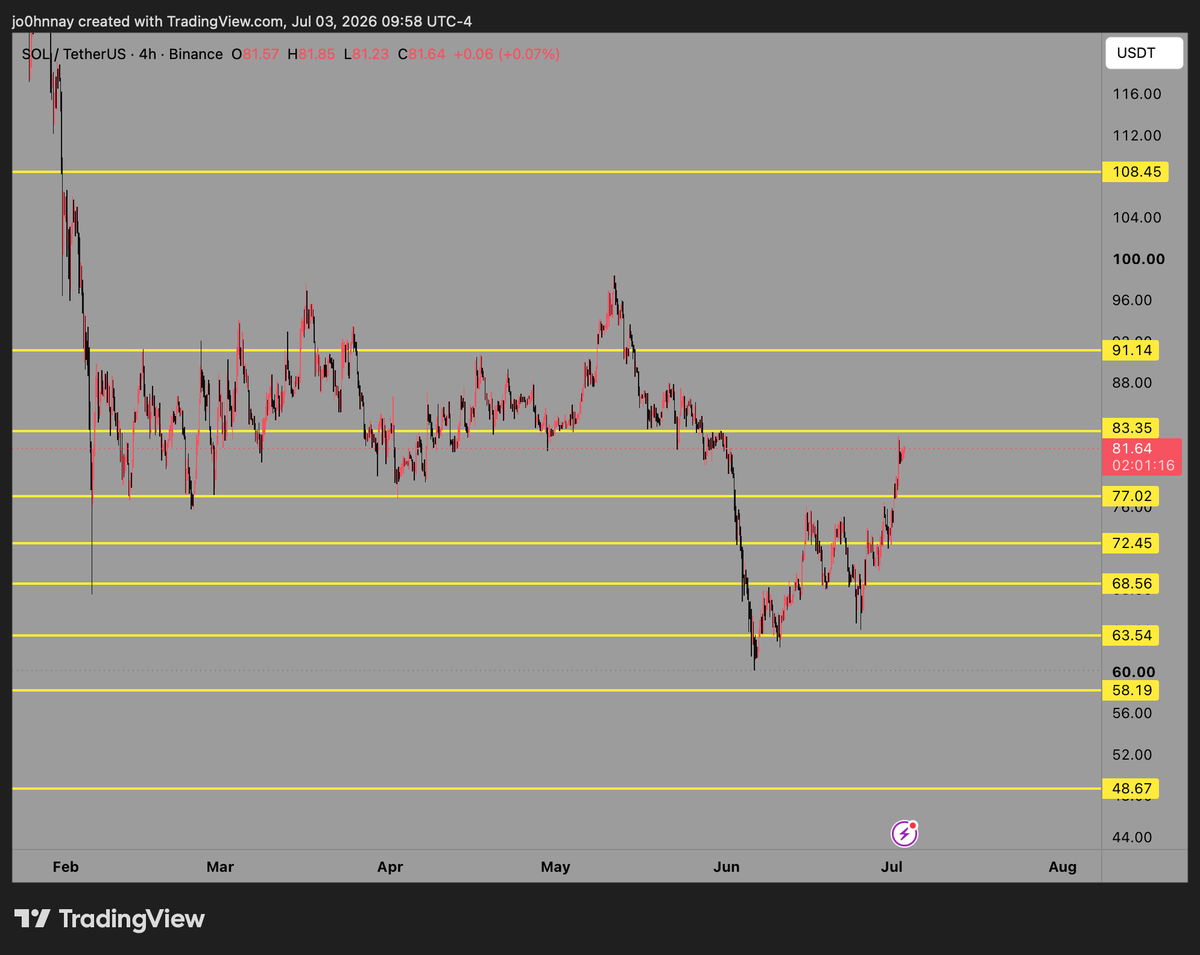Click the TradingView logo at bottom left
The width and height of the screenshot is (1200, 955).
pyautogui.click(x=109, y=919)
